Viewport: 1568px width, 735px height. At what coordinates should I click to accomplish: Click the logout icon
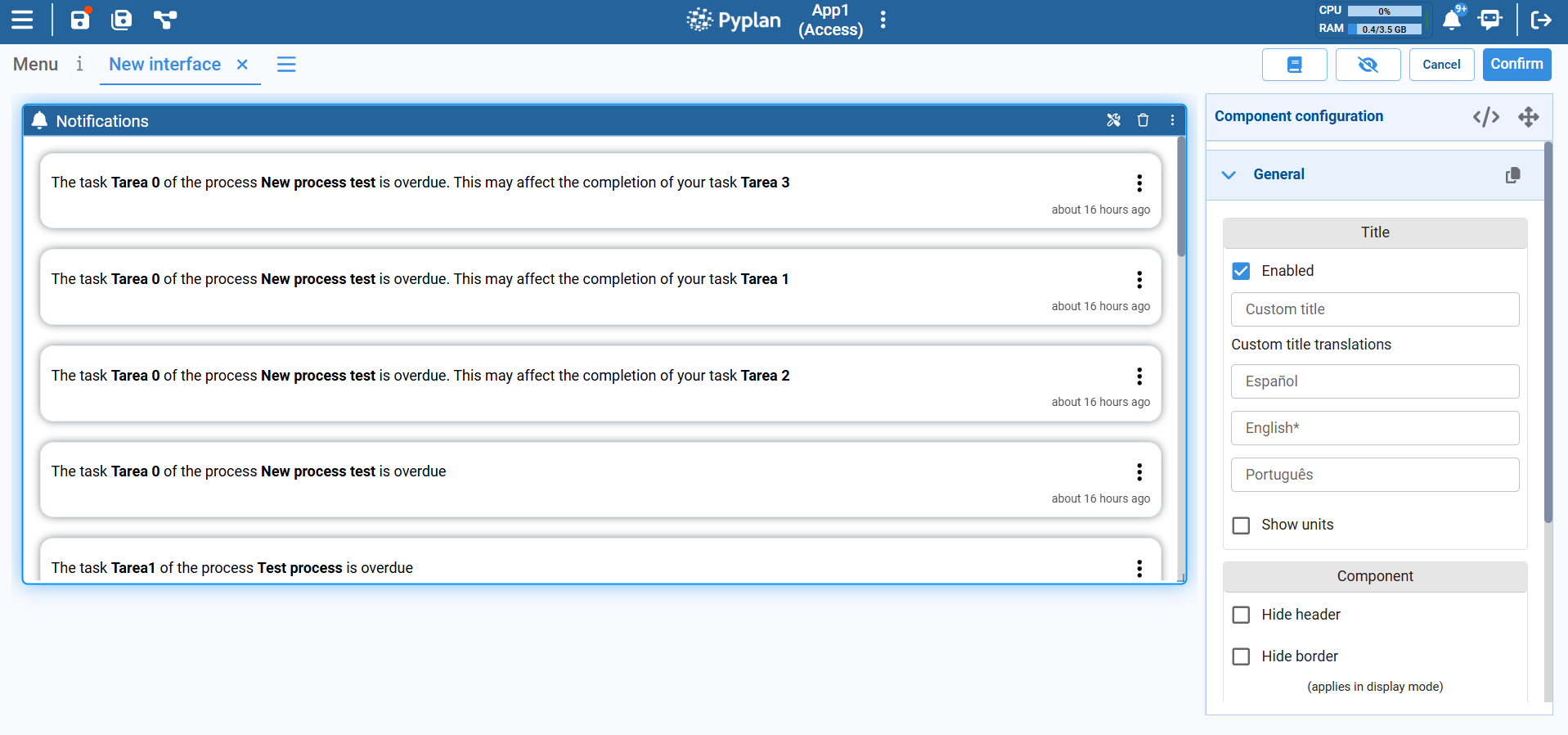pyautogui.click(x=1541, y=20)
